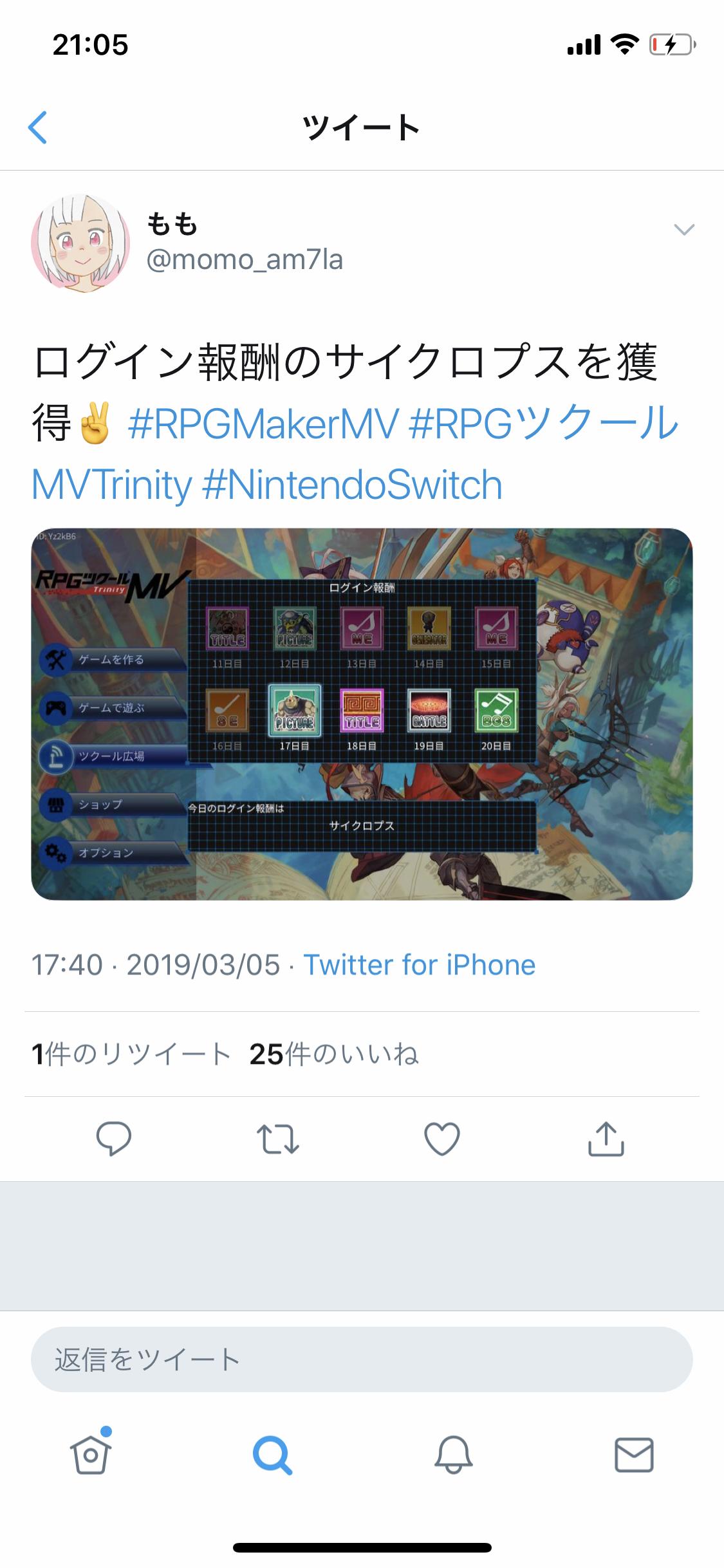View the 25件のいいね list
Screen dimensions: 724x1568
334,1054
